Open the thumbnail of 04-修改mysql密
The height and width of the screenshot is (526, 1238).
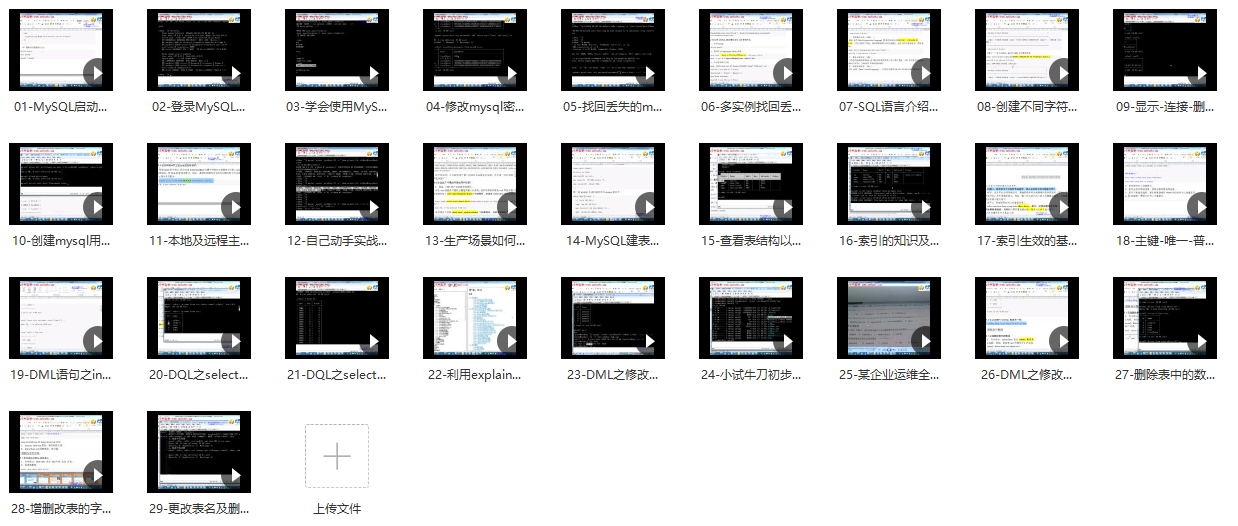point(475,50)
